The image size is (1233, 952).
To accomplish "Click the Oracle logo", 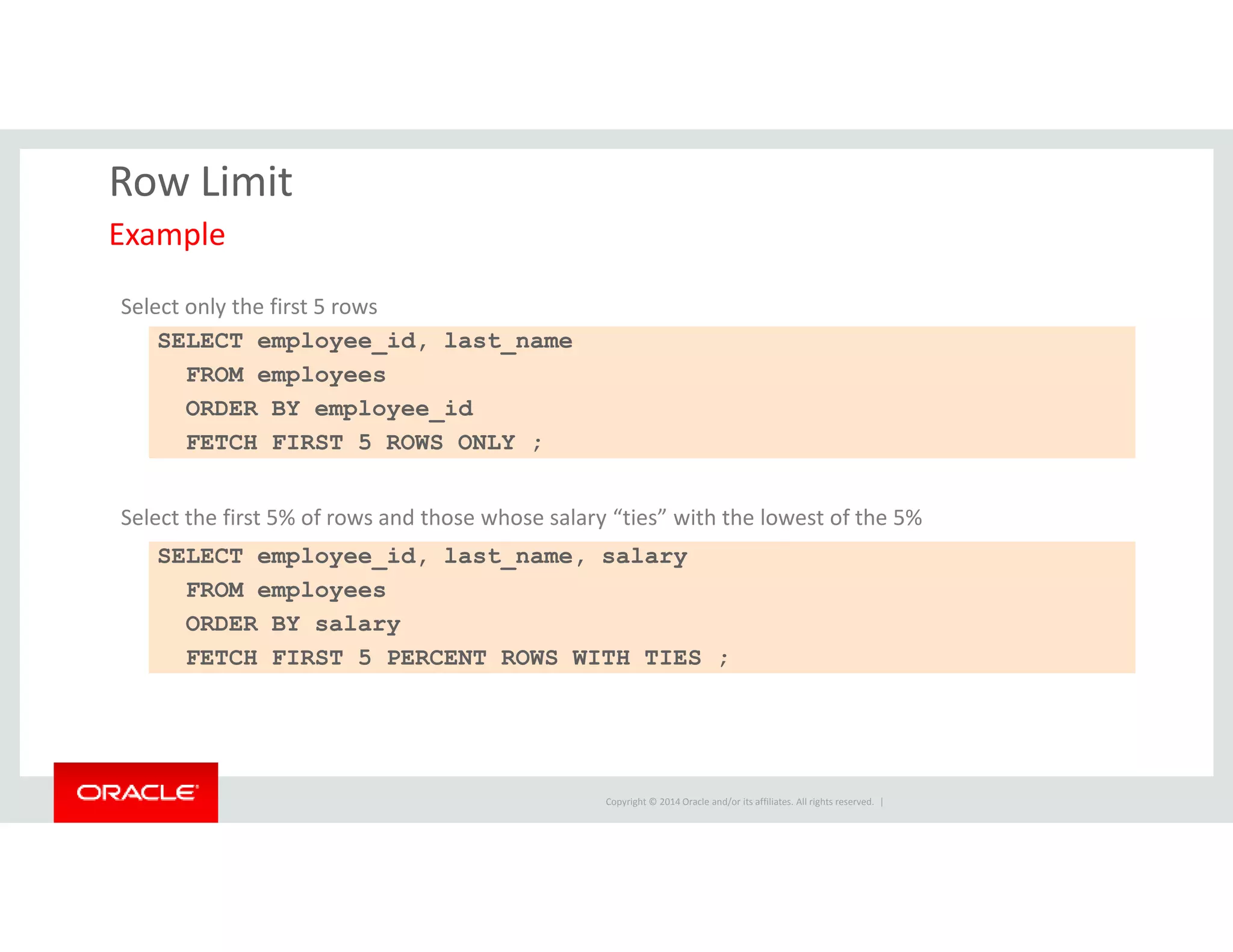I will coord(136,792).
